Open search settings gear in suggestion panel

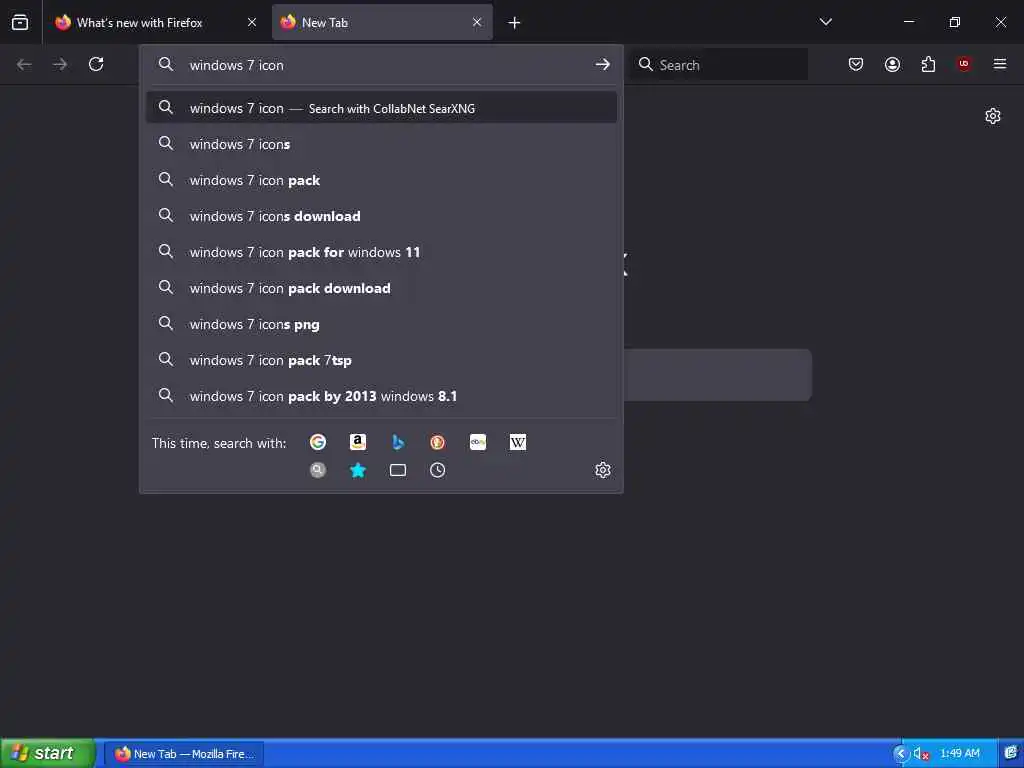[x=602, y=470]
